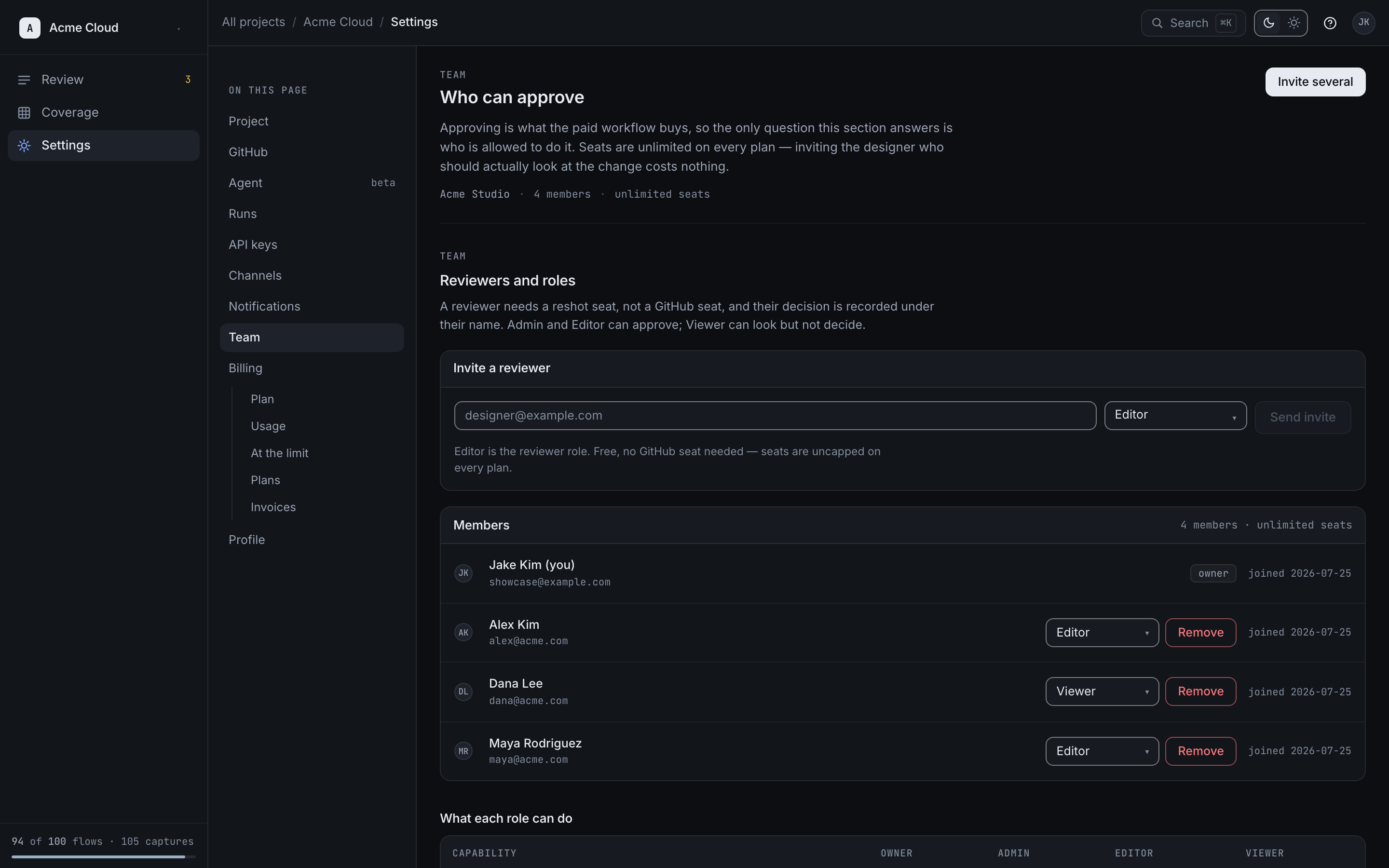Jump to the Billing section
This screenshot has width=1389, height=868.
point(312,368)
